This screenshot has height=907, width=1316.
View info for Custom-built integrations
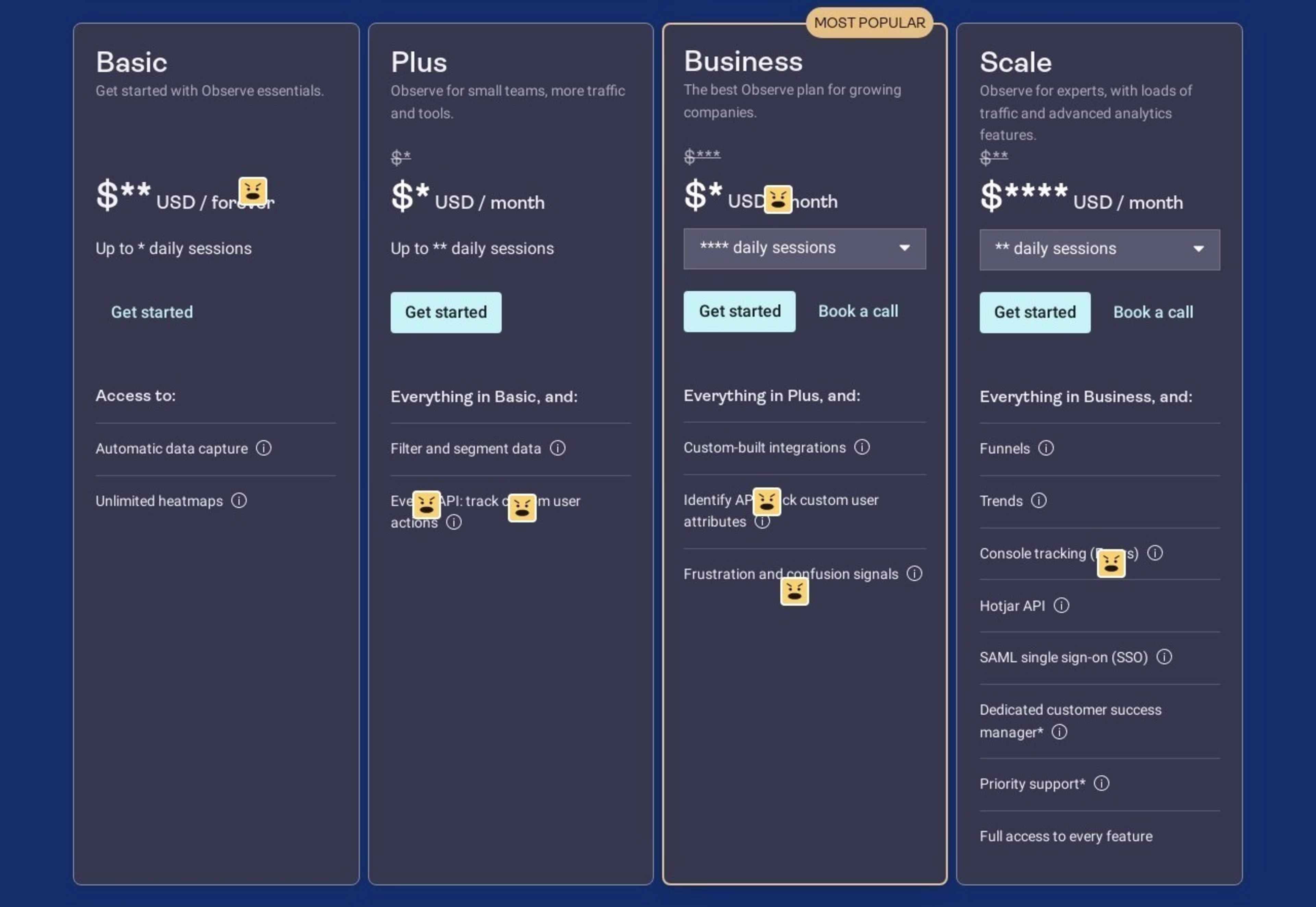click(863, 447)
